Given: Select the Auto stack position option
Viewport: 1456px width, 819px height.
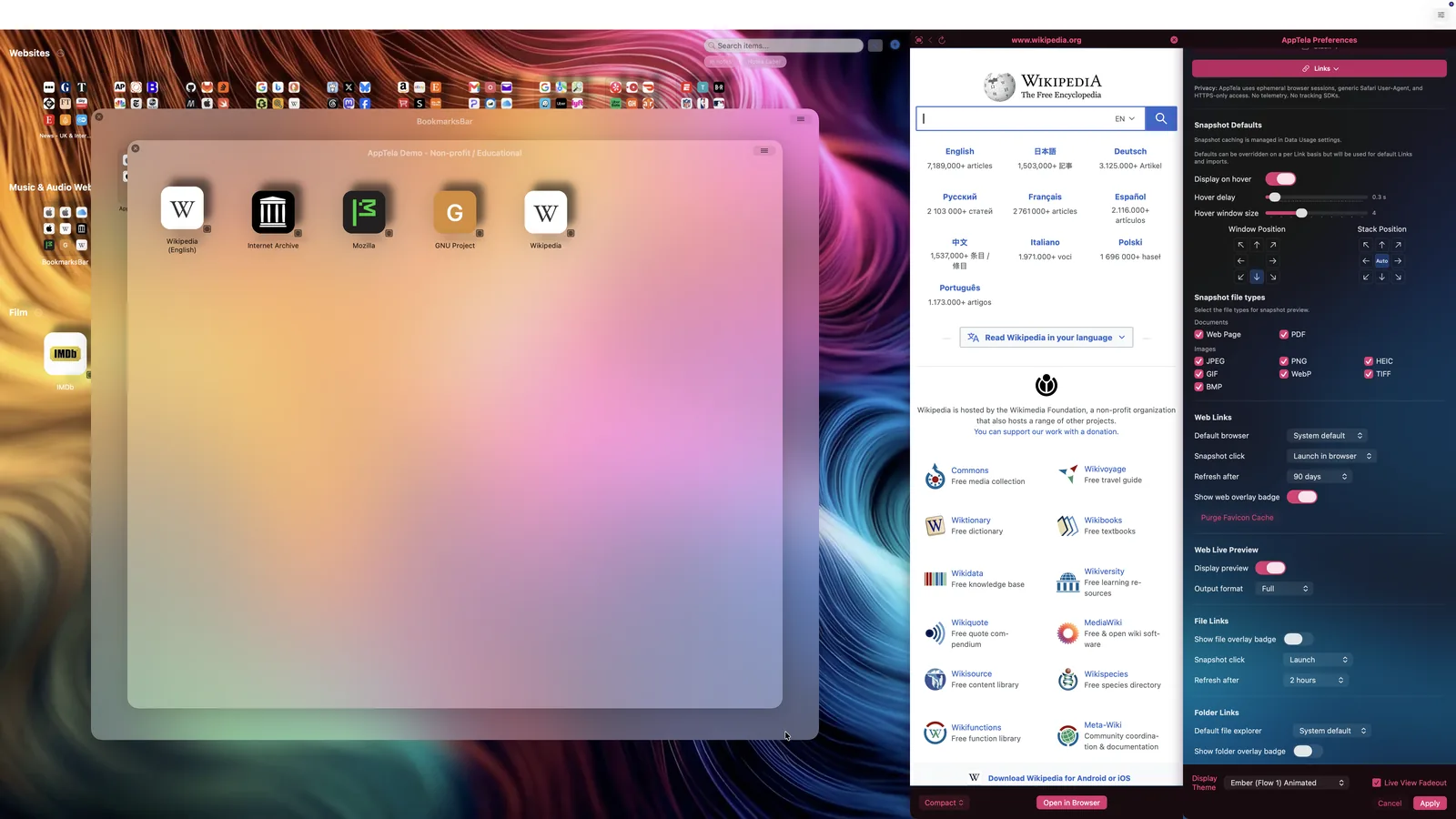Looking at the screenshot, I should pyautogui.click(x=1381, y=261).
